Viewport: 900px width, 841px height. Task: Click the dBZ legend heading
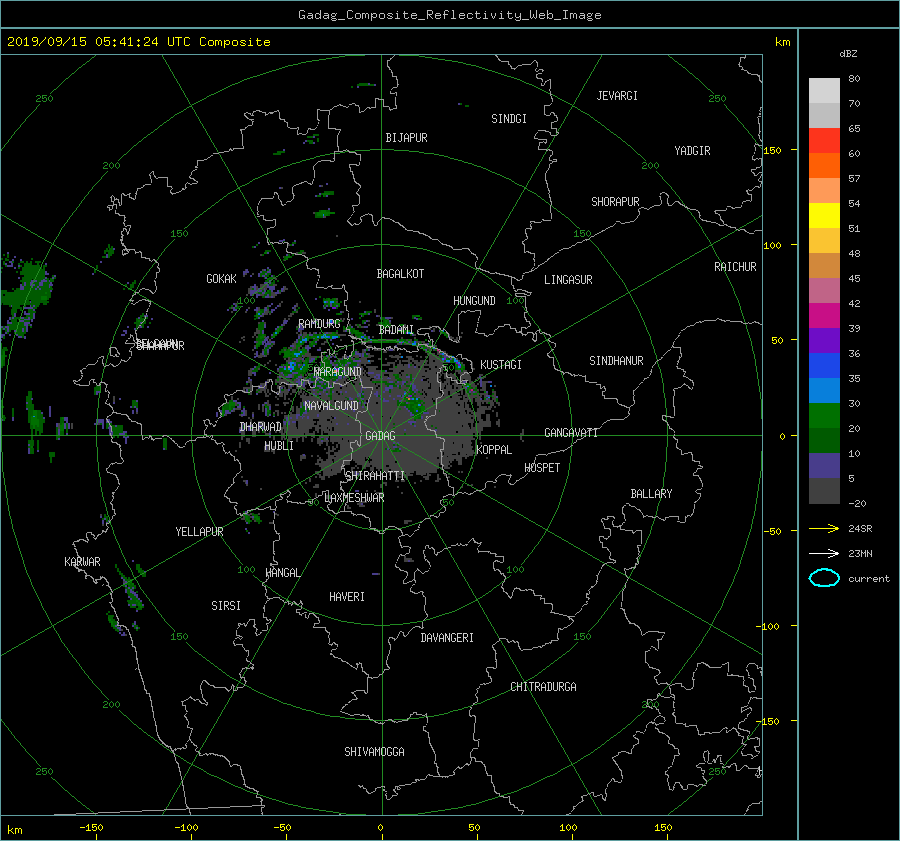848,53
